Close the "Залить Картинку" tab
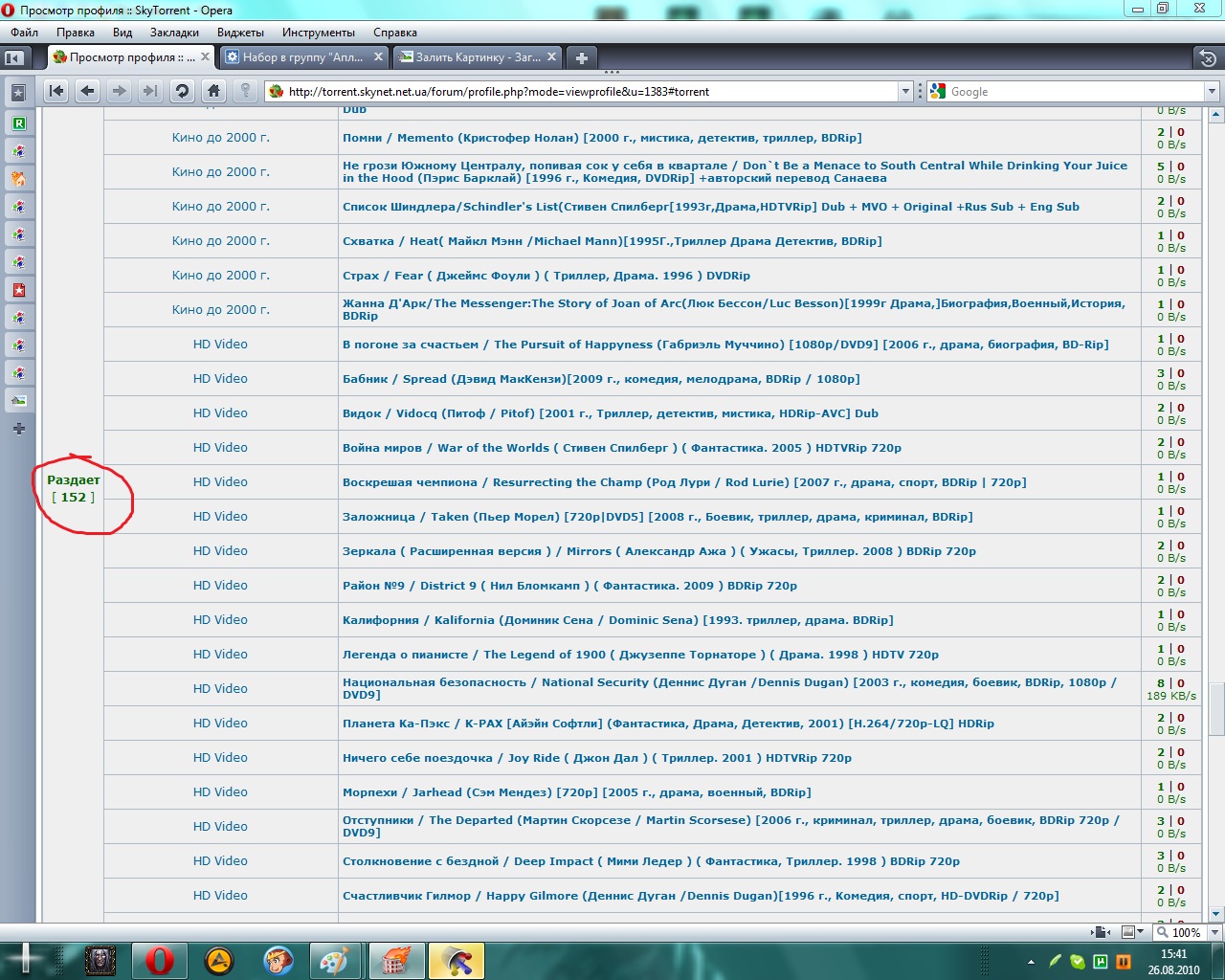The image size is (1225, 980). (551, 57)
